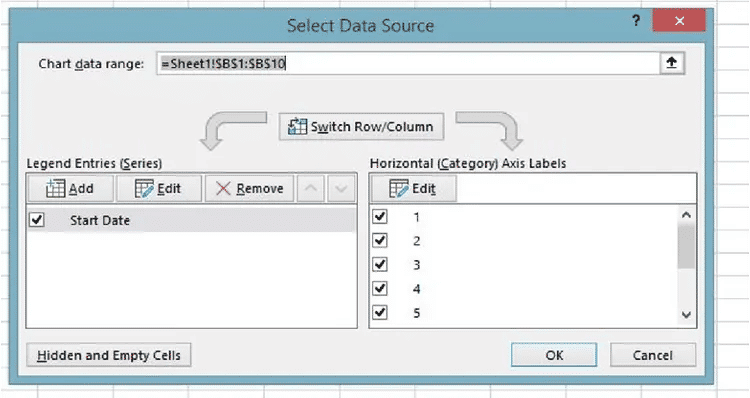
Task: Open Hidden and Empty Cells settings
Action: 109,355
